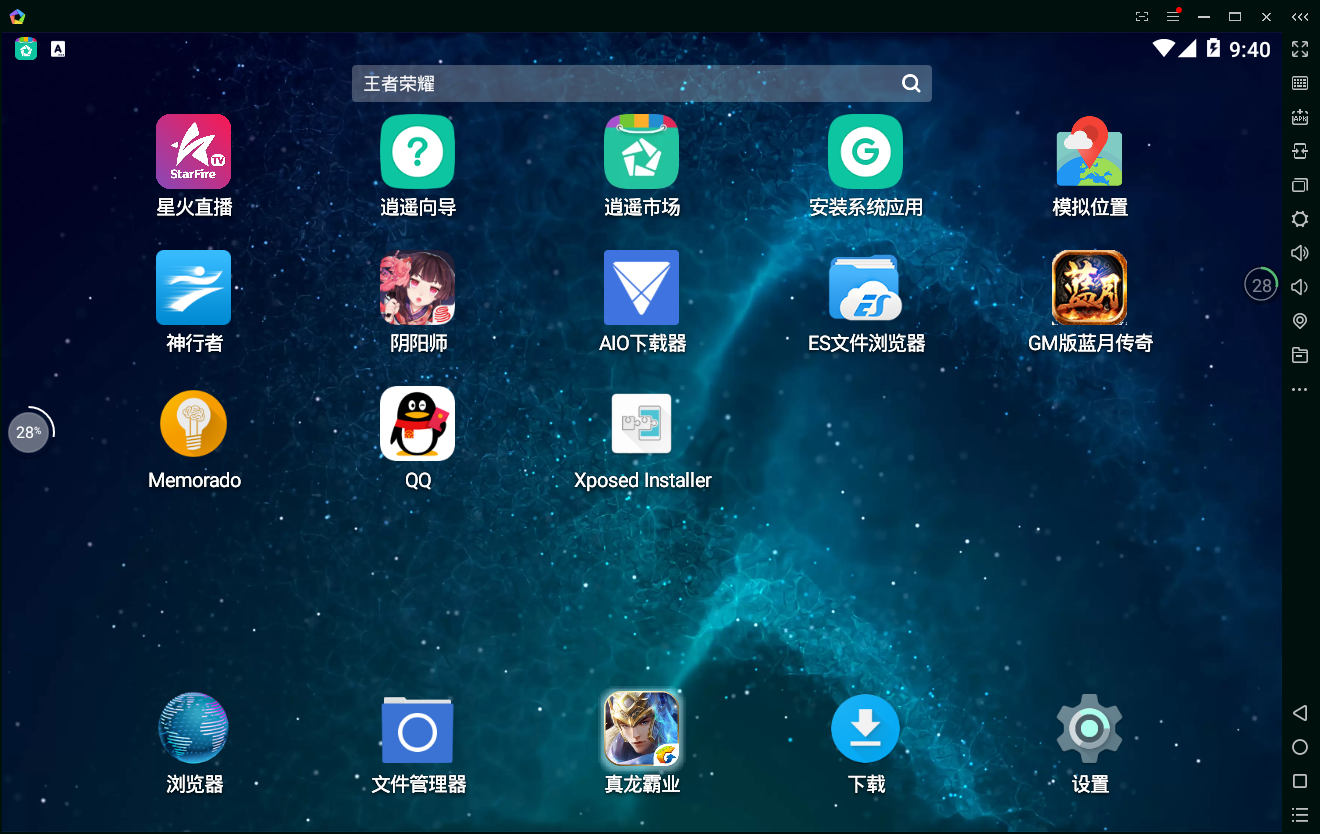Tap the A keyboard notification icon

point(58,49)
